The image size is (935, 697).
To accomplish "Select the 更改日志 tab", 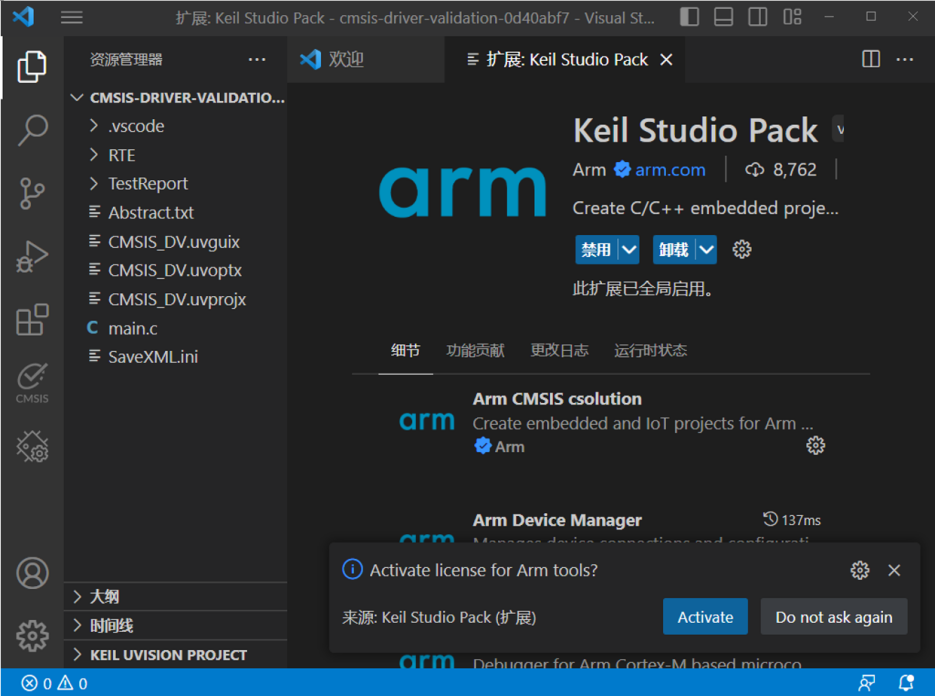I will [559, 351].
